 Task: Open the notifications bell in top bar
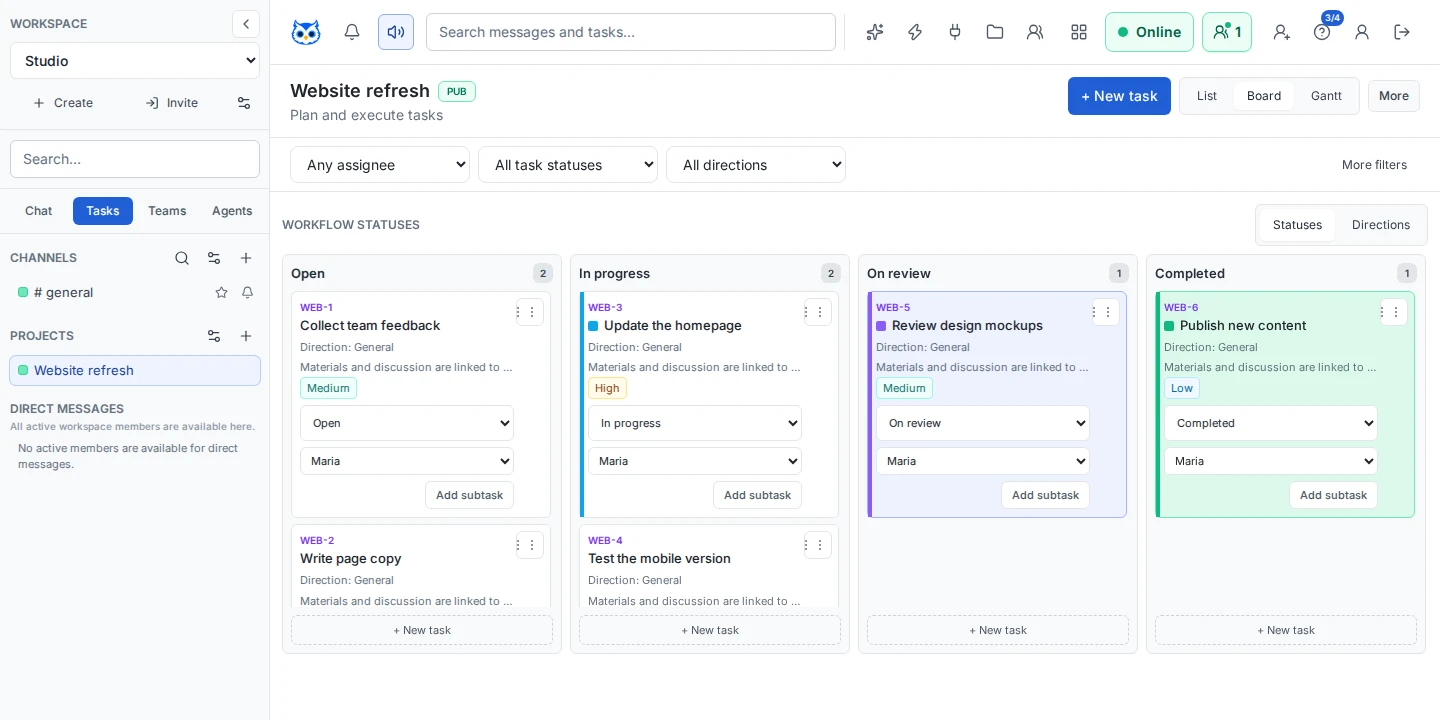tap(352, 32)
